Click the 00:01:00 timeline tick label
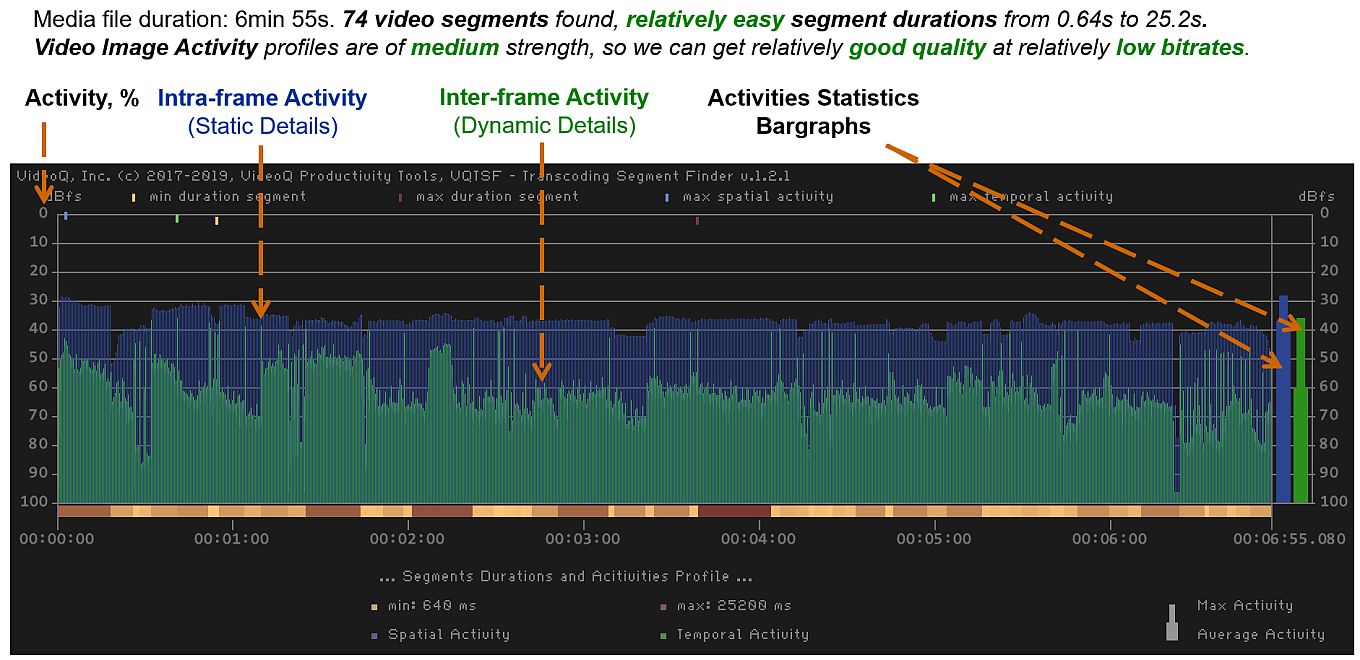Screen dimensions: 1360x660 pyautogui.click(x=232, y=539)
